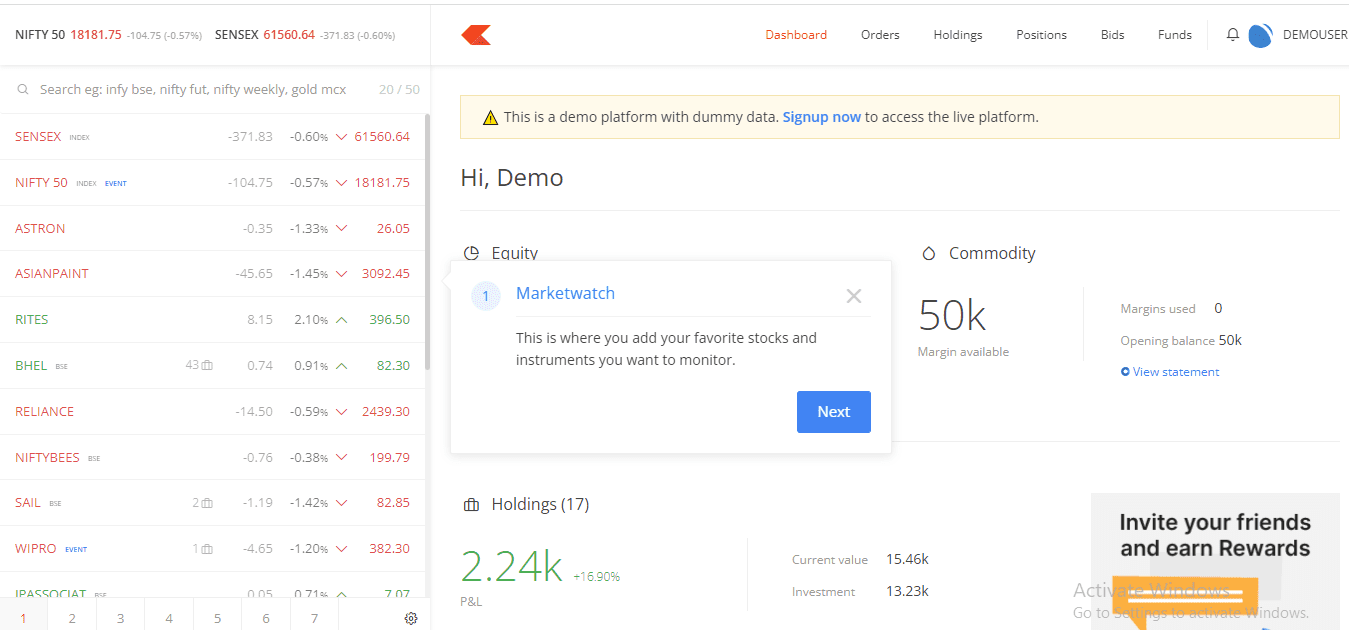Open the notifications bell icon

(x=1233, y=35)
